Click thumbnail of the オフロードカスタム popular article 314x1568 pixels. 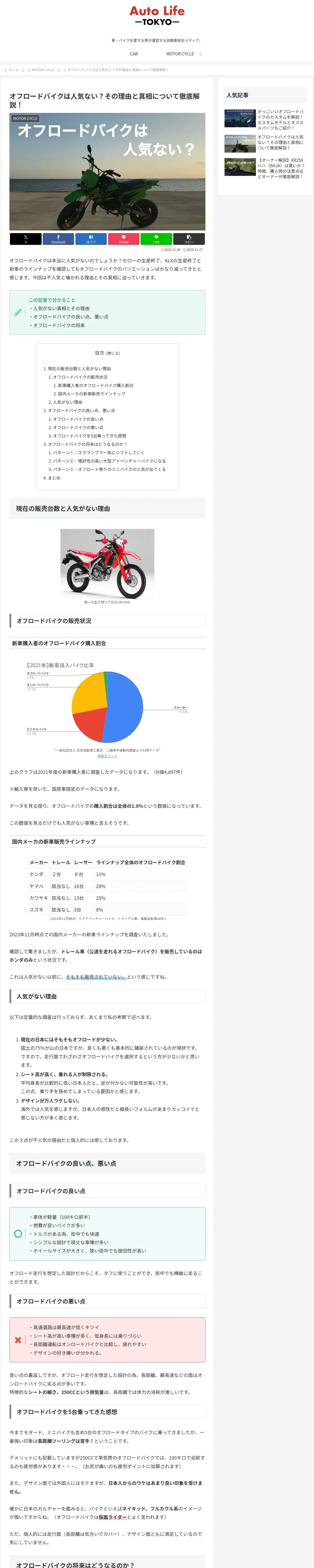[240, 118]
